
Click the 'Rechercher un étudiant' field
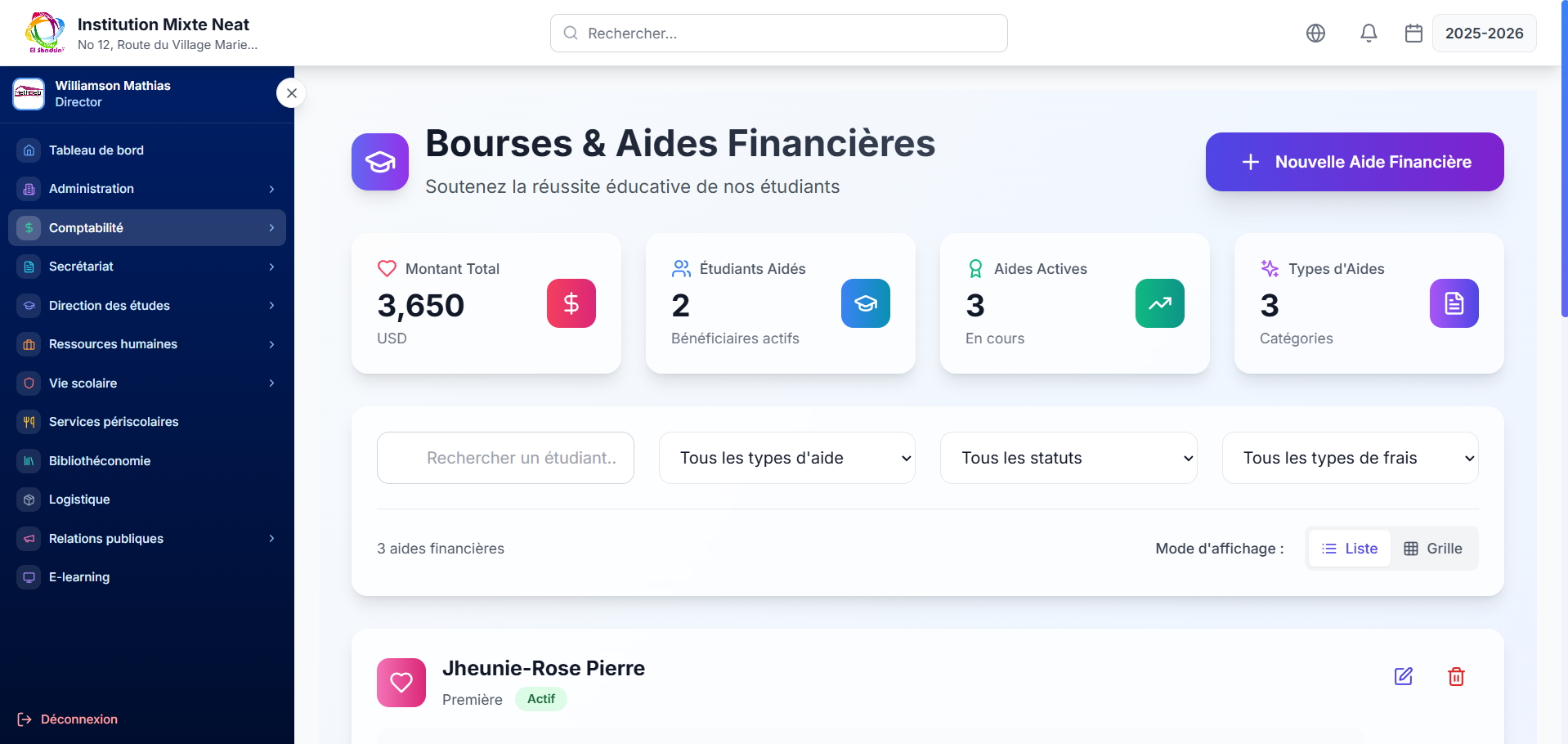click(505, 458)
